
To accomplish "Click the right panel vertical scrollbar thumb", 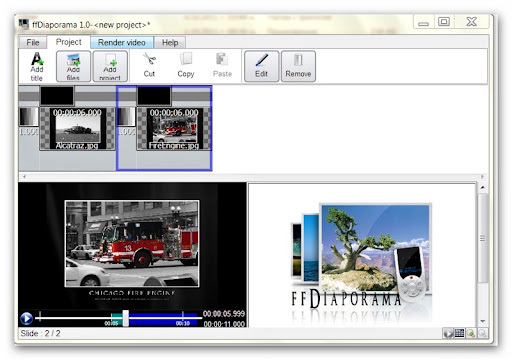I will click(482, 238).
